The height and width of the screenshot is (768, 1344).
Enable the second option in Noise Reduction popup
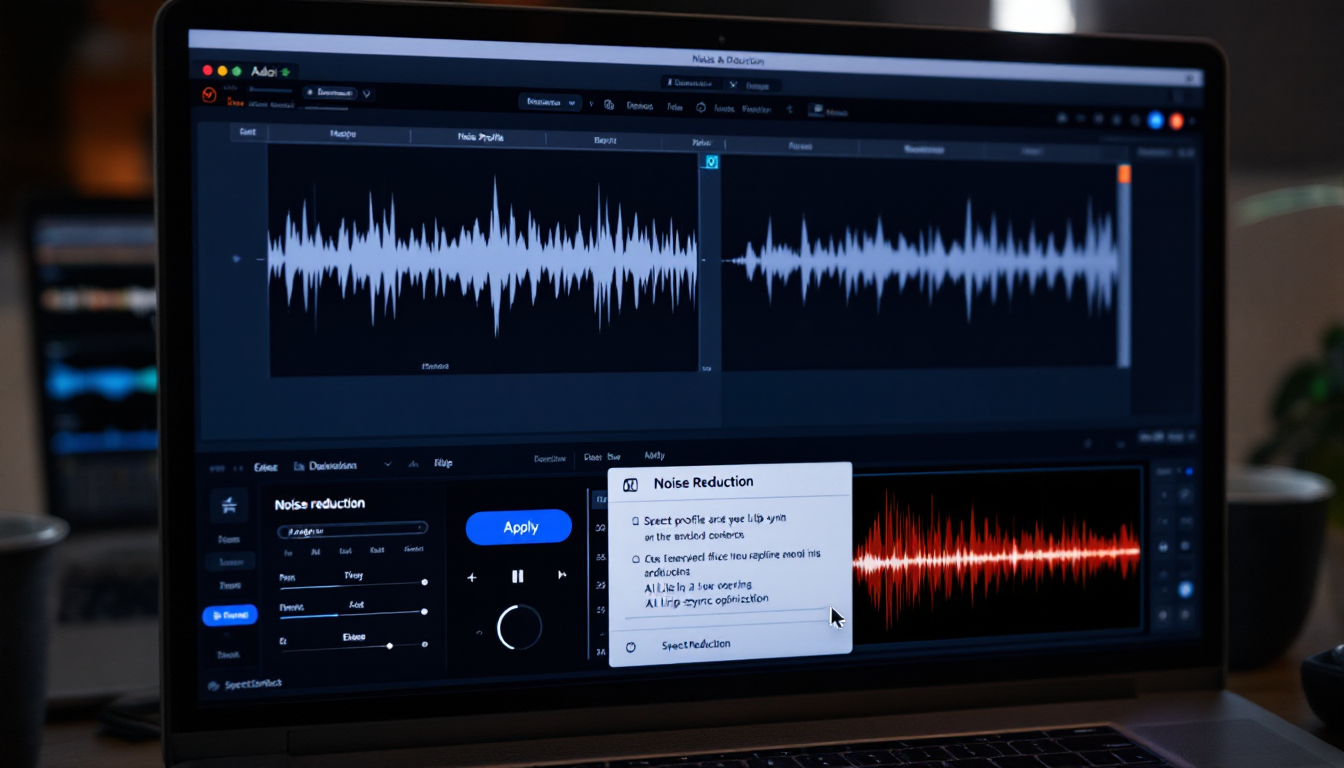[x=636, y=557]
